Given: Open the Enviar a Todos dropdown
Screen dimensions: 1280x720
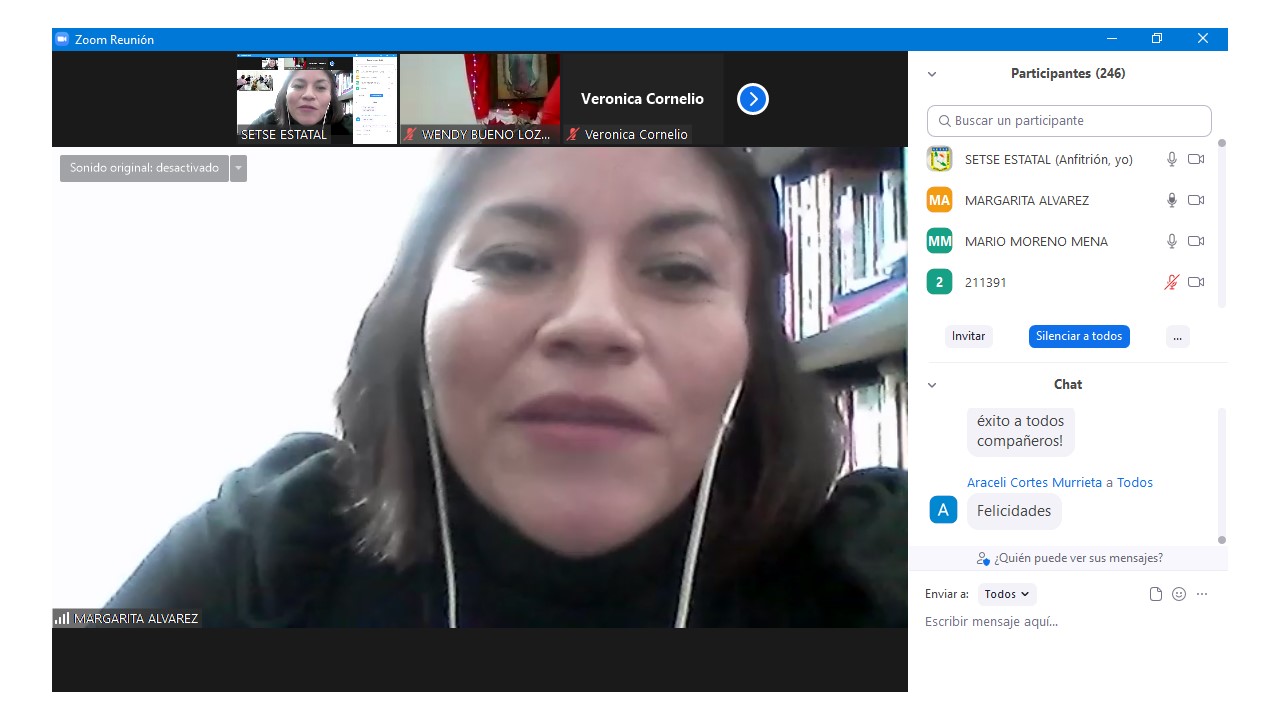Looking at the screenshot, I should pos(1007,594).
